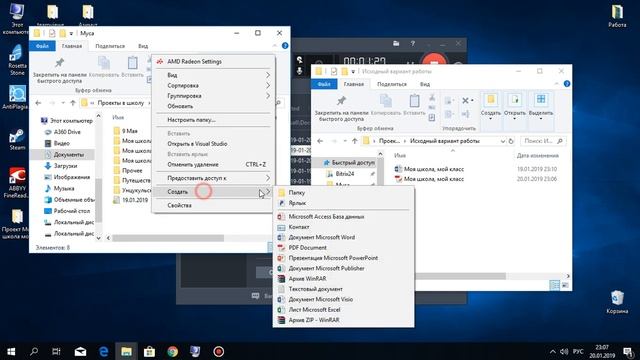The image size is (640, 360).
Task: Click the Visio icon beside Документ Microsoft Visio
Action: tap(281, 299)
